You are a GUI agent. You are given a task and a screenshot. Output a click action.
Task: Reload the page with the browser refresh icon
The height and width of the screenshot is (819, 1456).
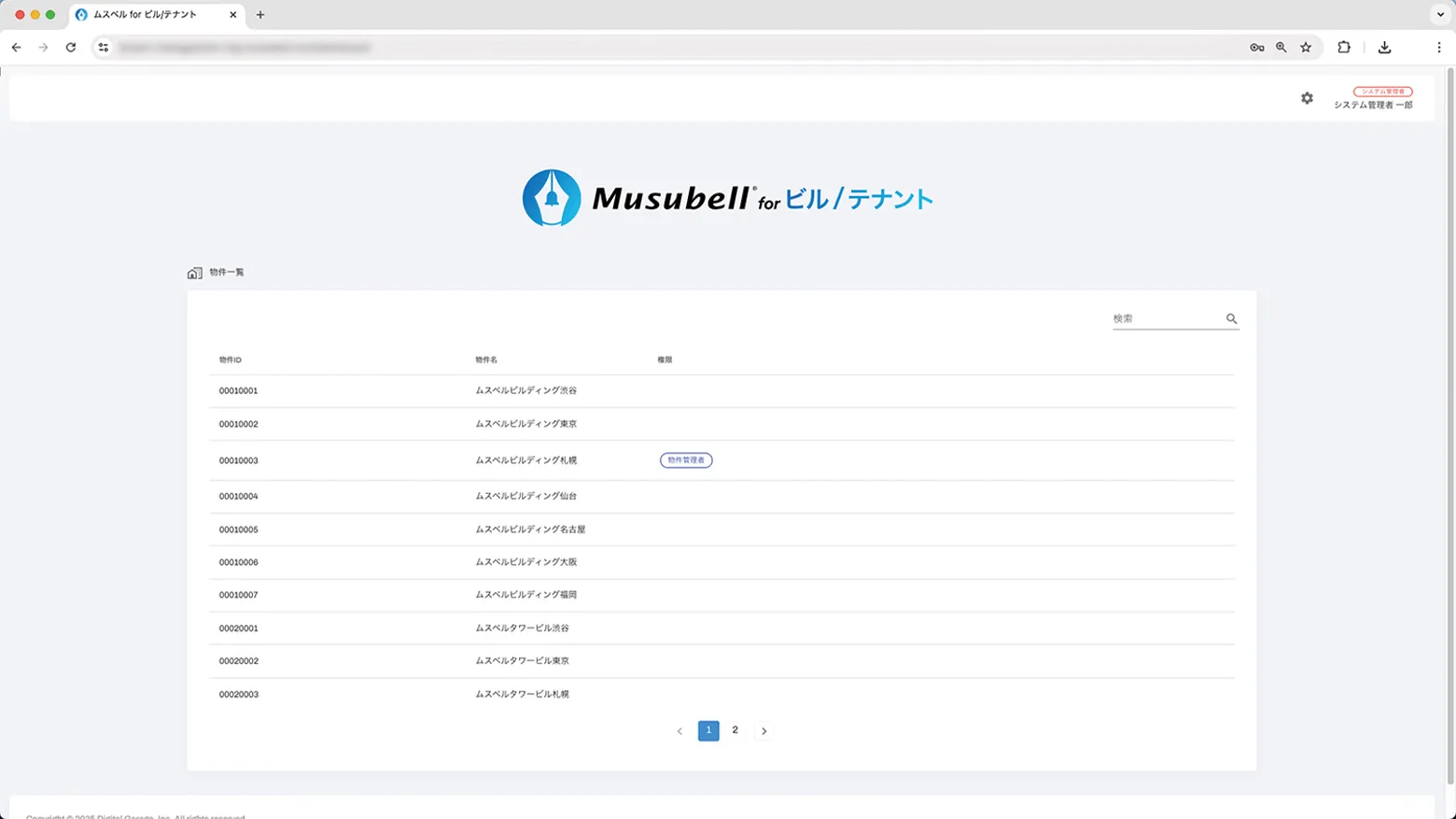(72, 47)
